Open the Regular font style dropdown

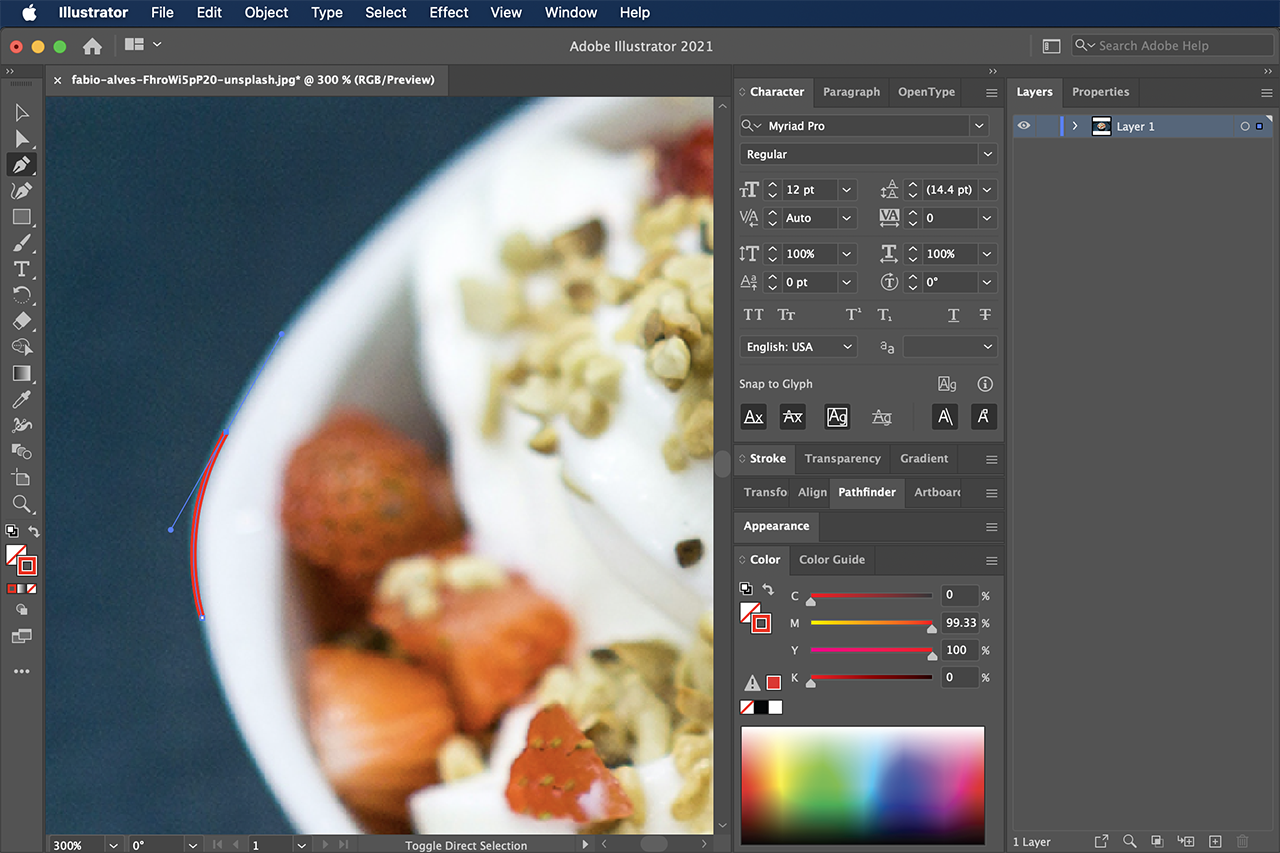[988, 154]
